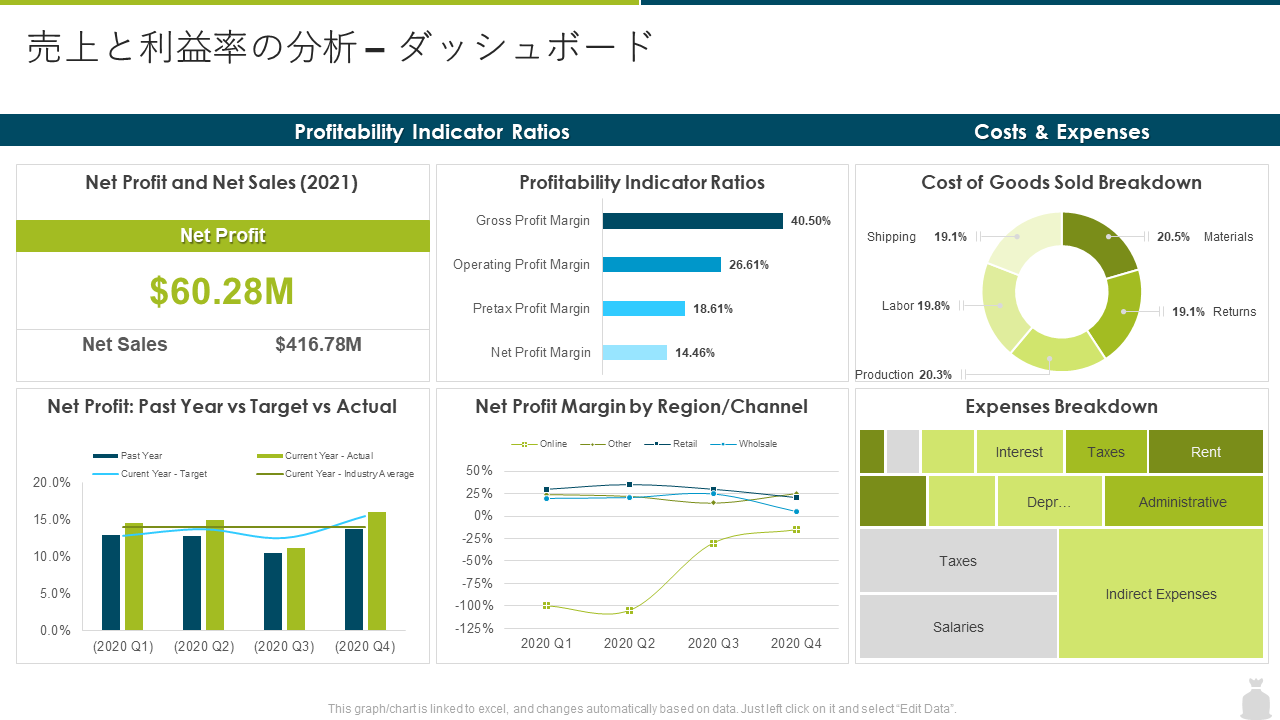1280x720 pixels.
Task: Select the Indirect Expenses treemap tile
Action: [x=1161, y=593]
